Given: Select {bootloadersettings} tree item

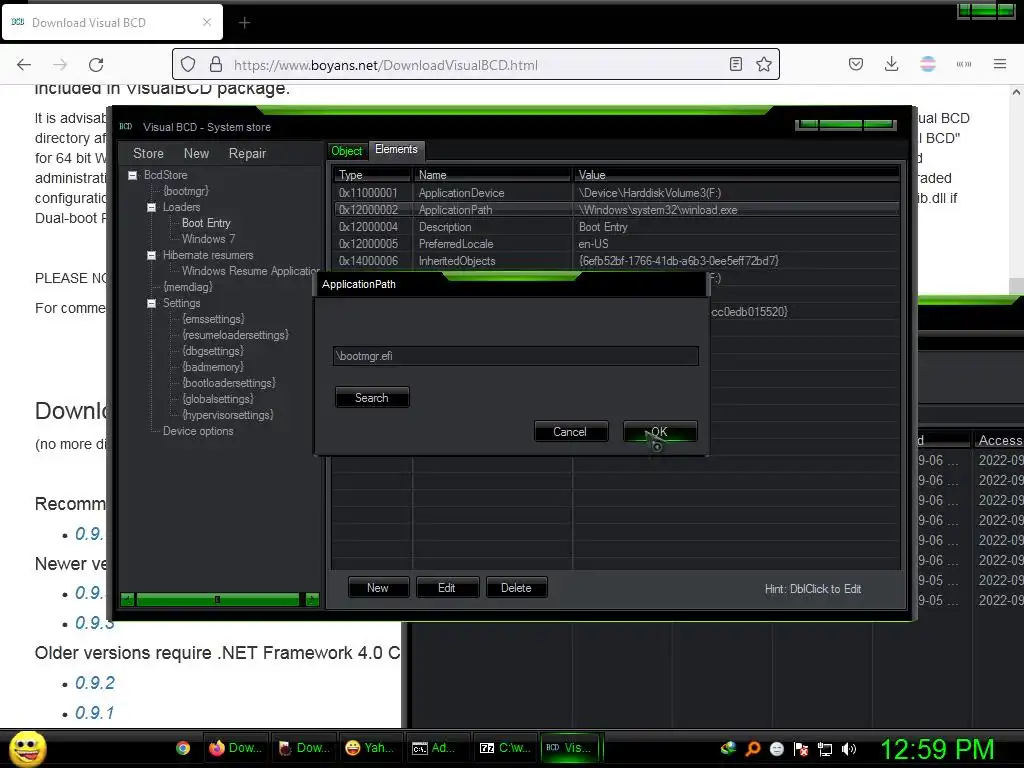Looking at the screenshot, I should point(229,383).
